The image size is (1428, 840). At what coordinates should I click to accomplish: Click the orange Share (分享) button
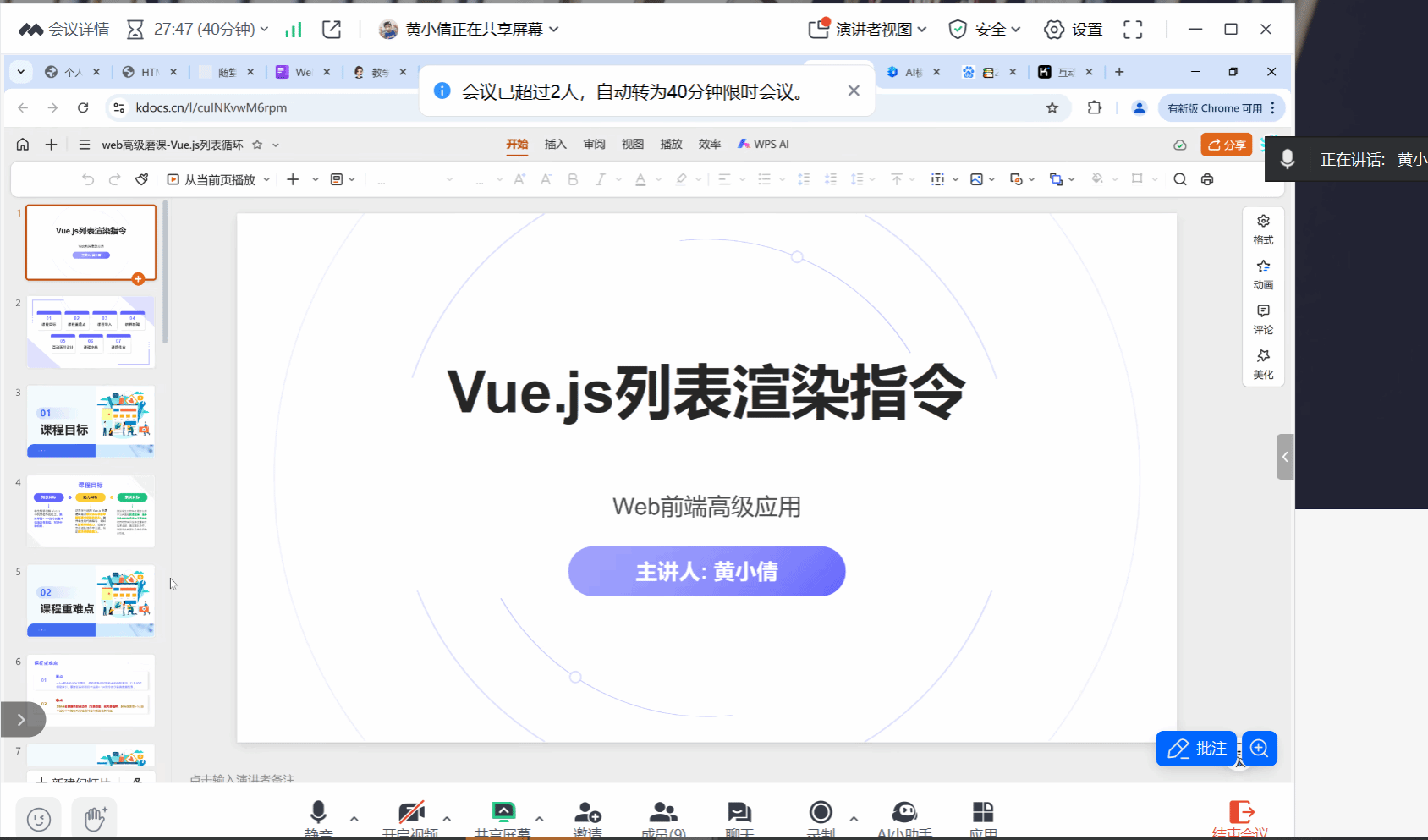pyautogui.click(x=1226, y=145)
